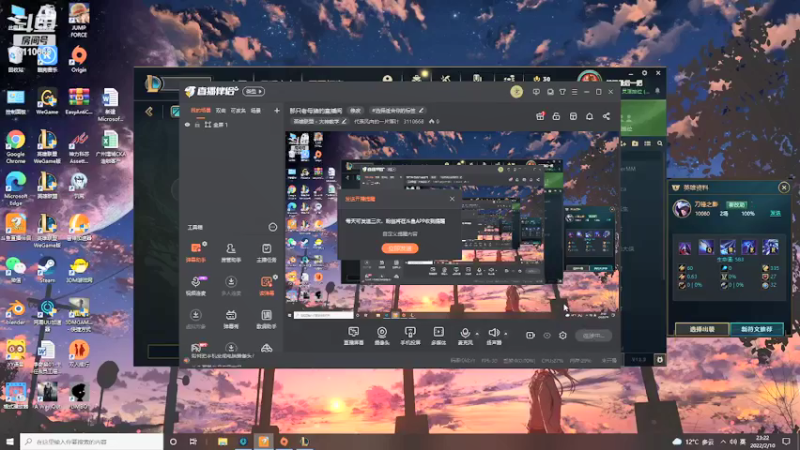Click the orange send button in reminder popup
The height and width of the screenshot is (450, 800).
tap(400, 248)
